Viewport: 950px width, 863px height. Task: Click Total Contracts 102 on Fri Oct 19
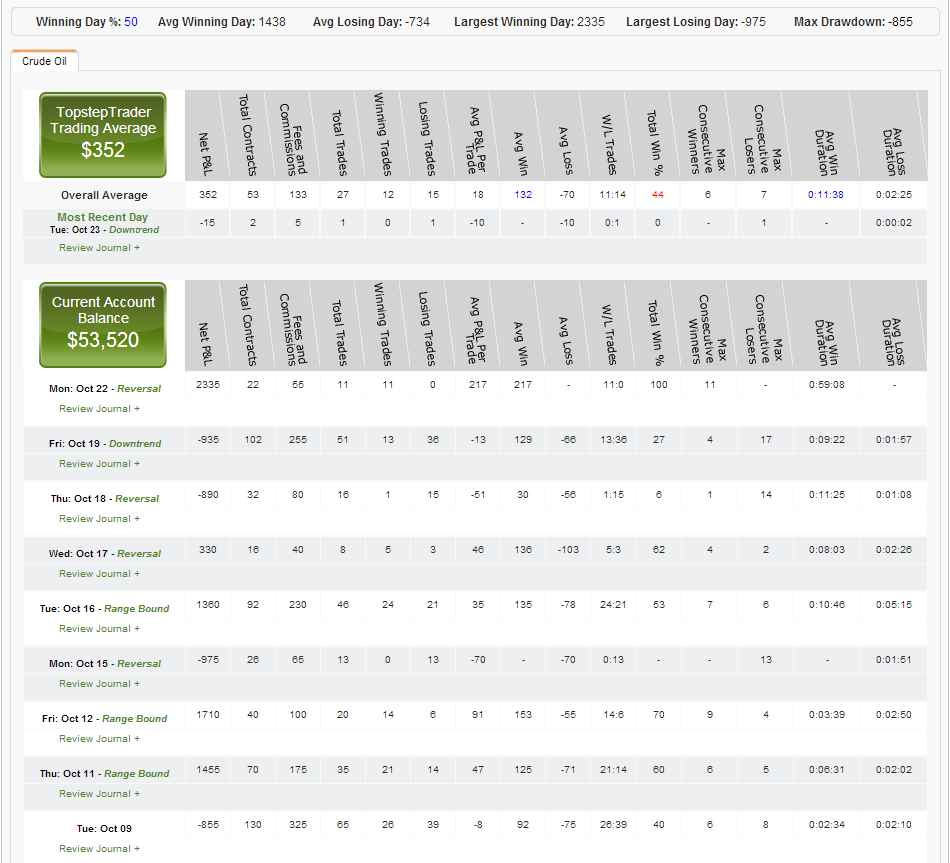pos(253,440)
